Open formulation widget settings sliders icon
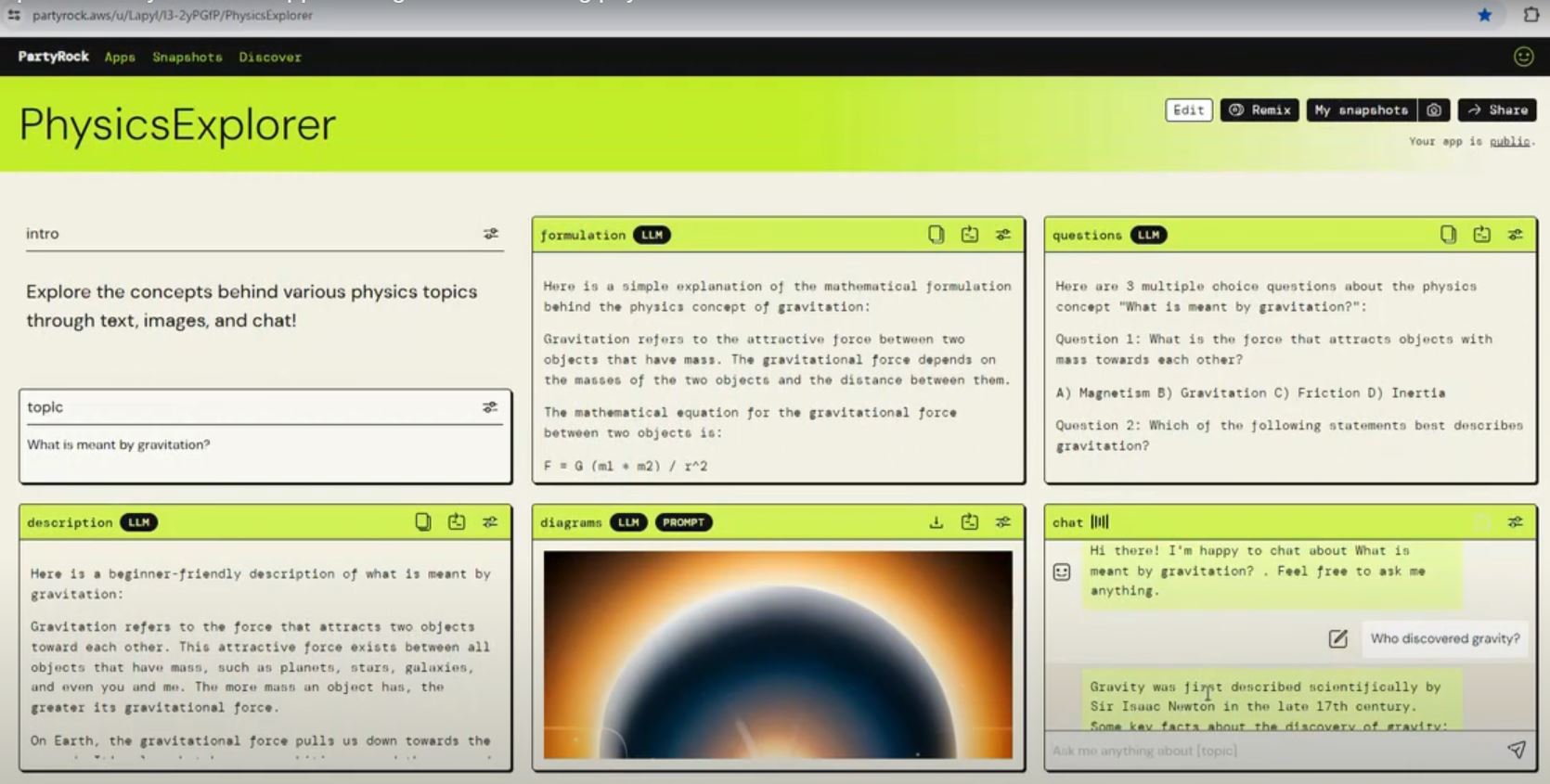1550x784 pixels. 1003,235
